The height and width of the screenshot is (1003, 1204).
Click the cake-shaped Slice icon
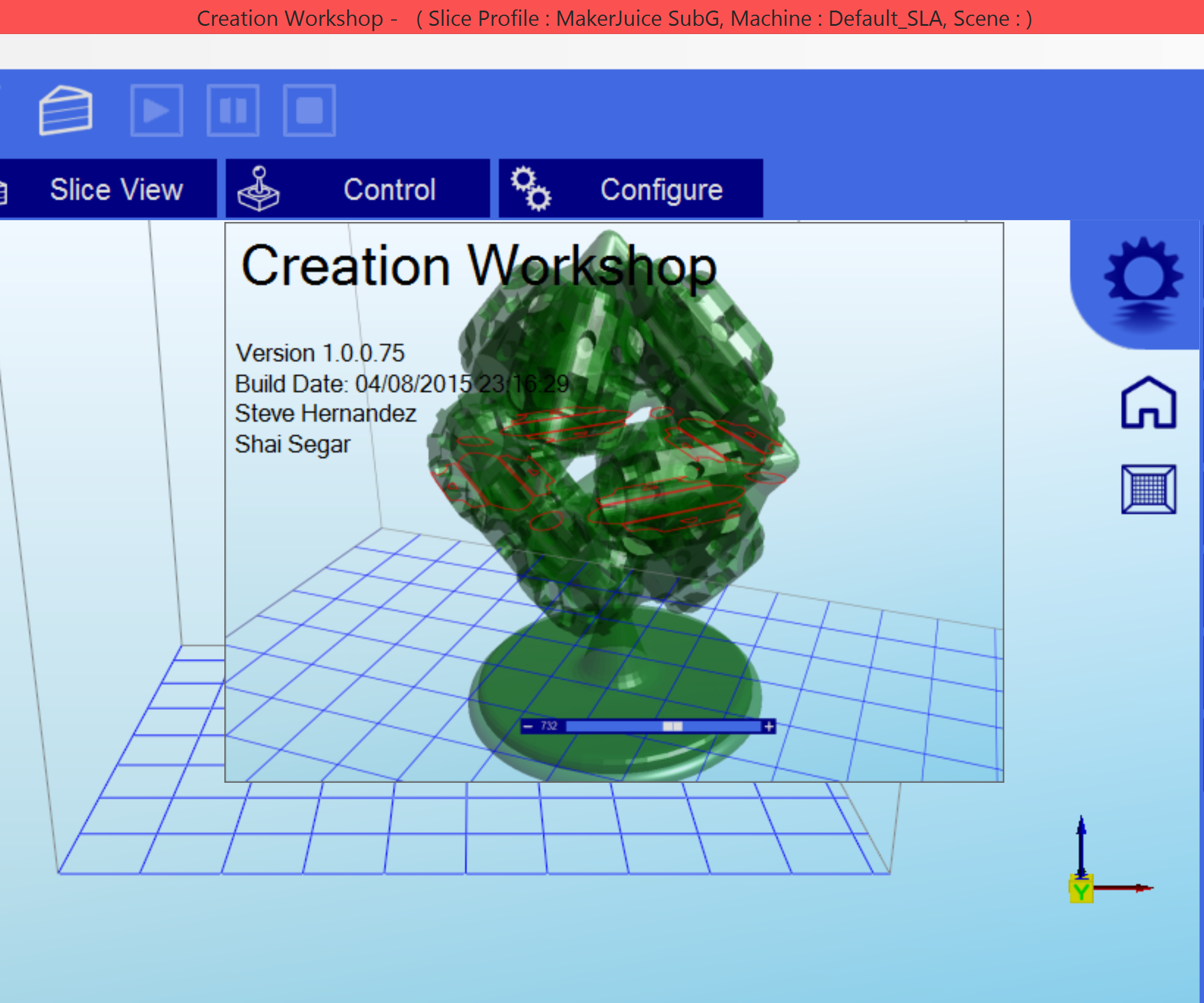[x=65, y=110]
